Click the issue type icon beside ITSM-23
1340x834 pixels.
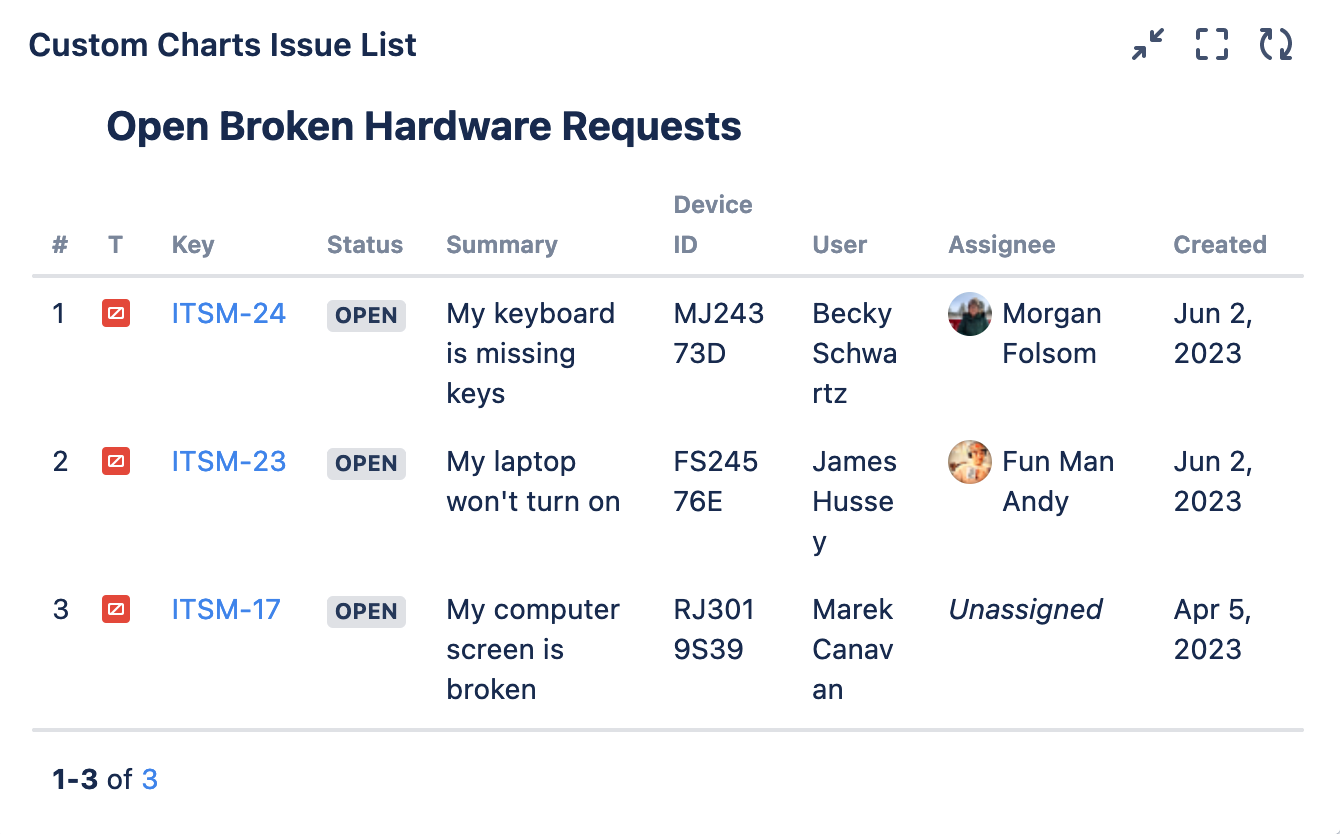pyautogui.click(x=116, y=461)
